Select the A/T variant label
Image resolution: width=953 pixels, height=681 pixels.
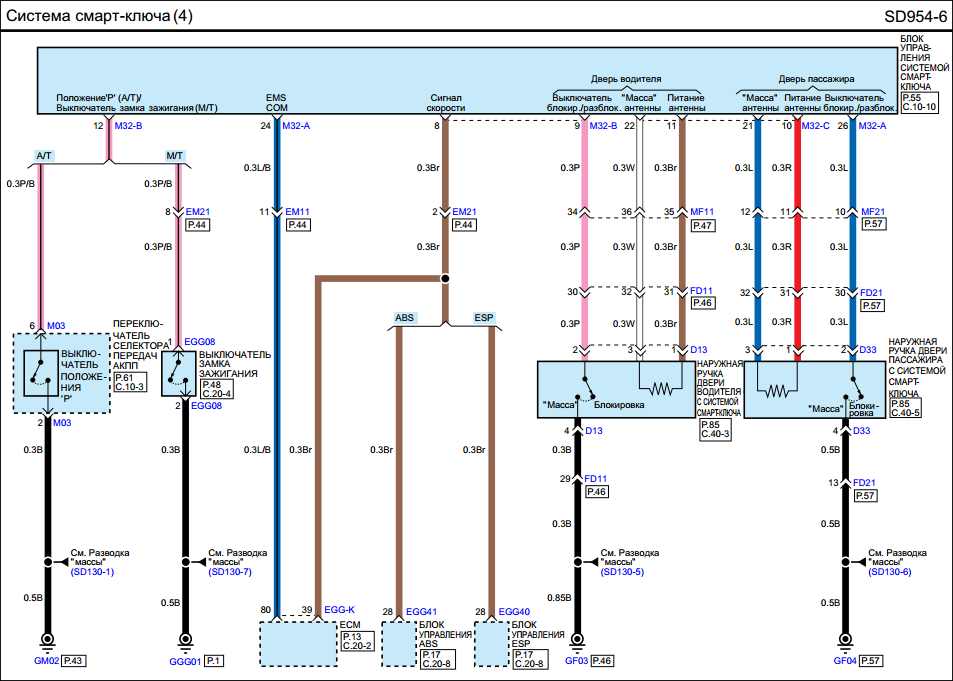click(x=44, y=156)
